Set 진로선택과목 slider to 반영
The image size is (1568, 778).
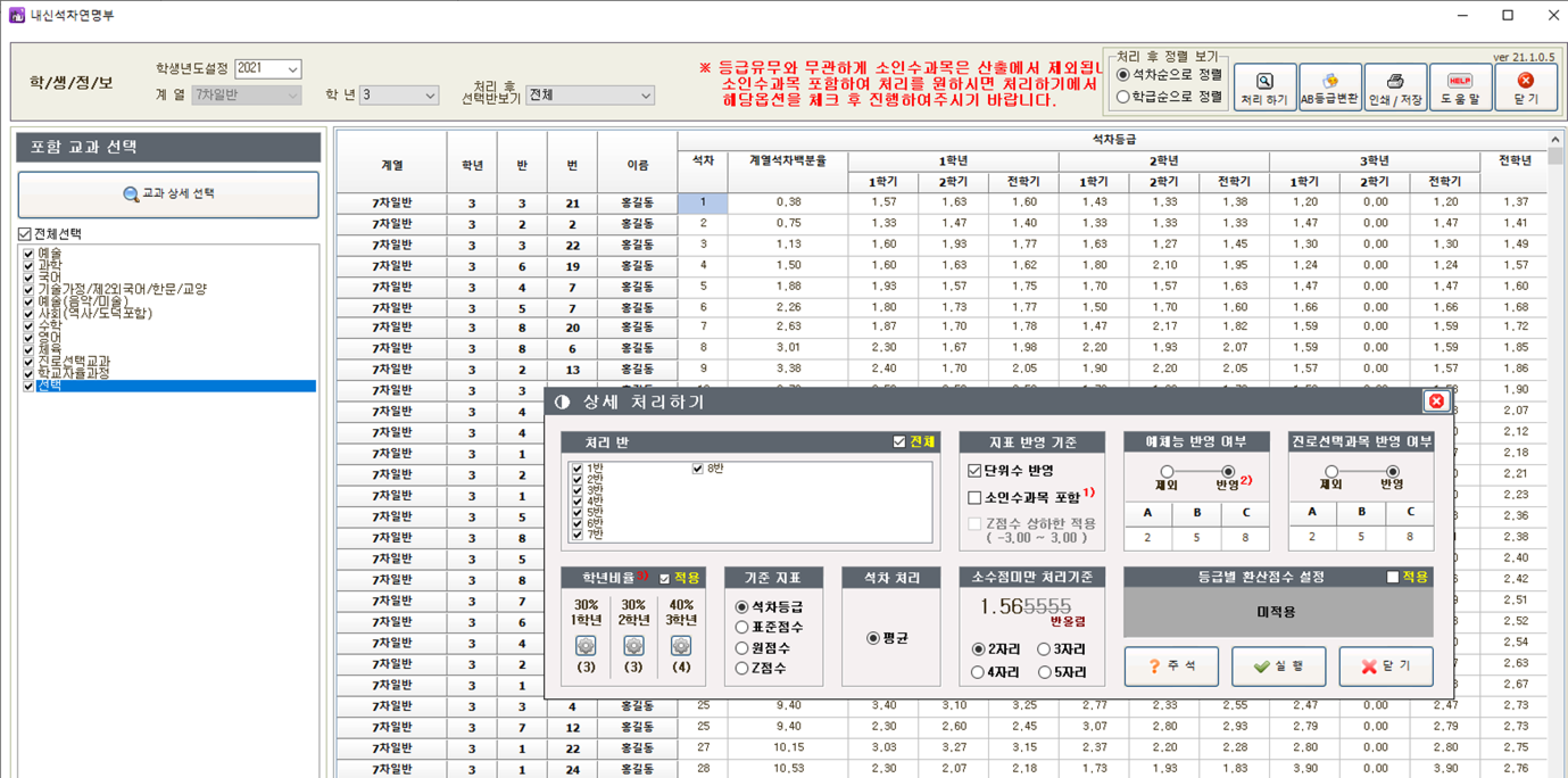pyautogui.click(x=1392, y=471)
